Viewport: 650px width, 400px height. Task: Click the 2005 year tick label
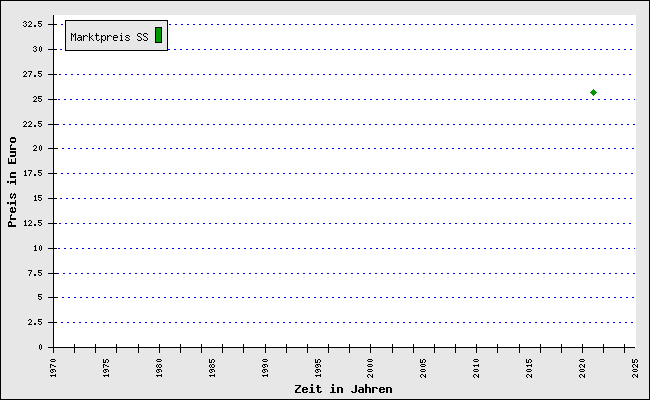click(x=423, y=366)
